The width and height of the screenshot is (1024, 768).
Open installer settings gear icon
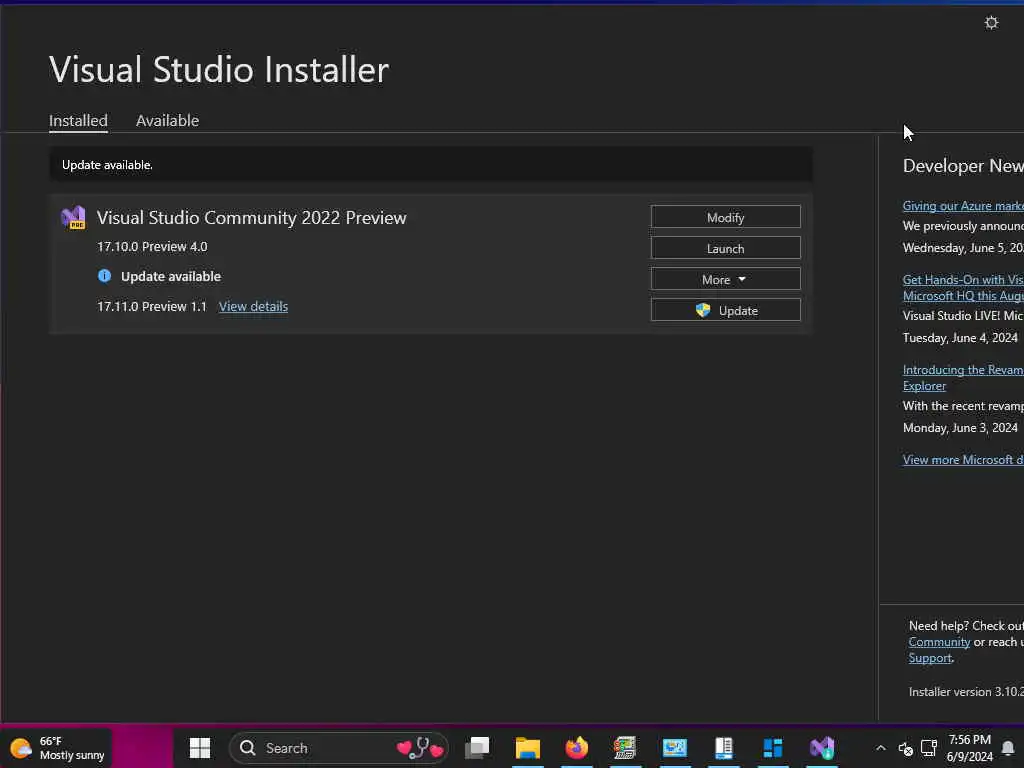coord(991,23)
